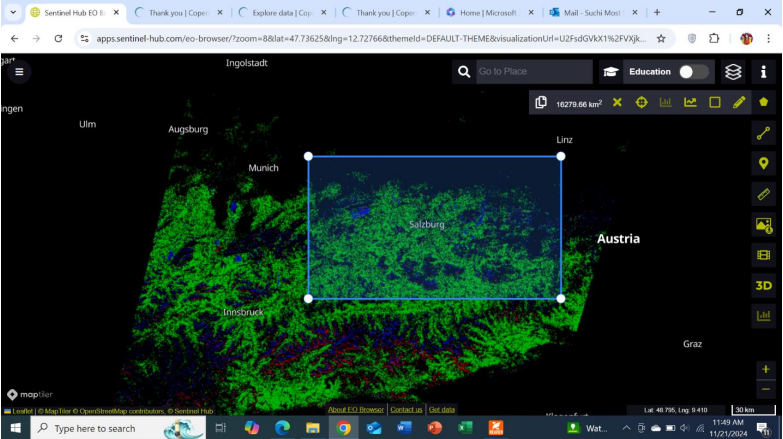Show hidden system tray icons chevron
This screenshot has width=783, height=439.
coord(626,428)
